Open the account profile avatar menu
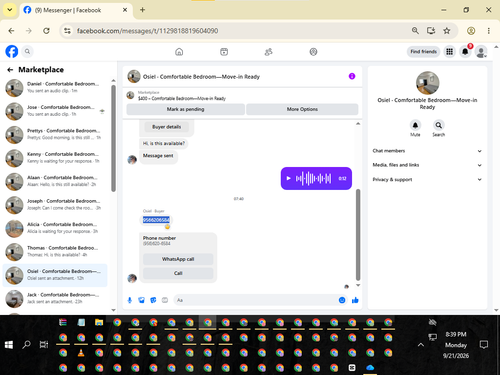Viewport: 500px width, 375px height. coord(481,52)
